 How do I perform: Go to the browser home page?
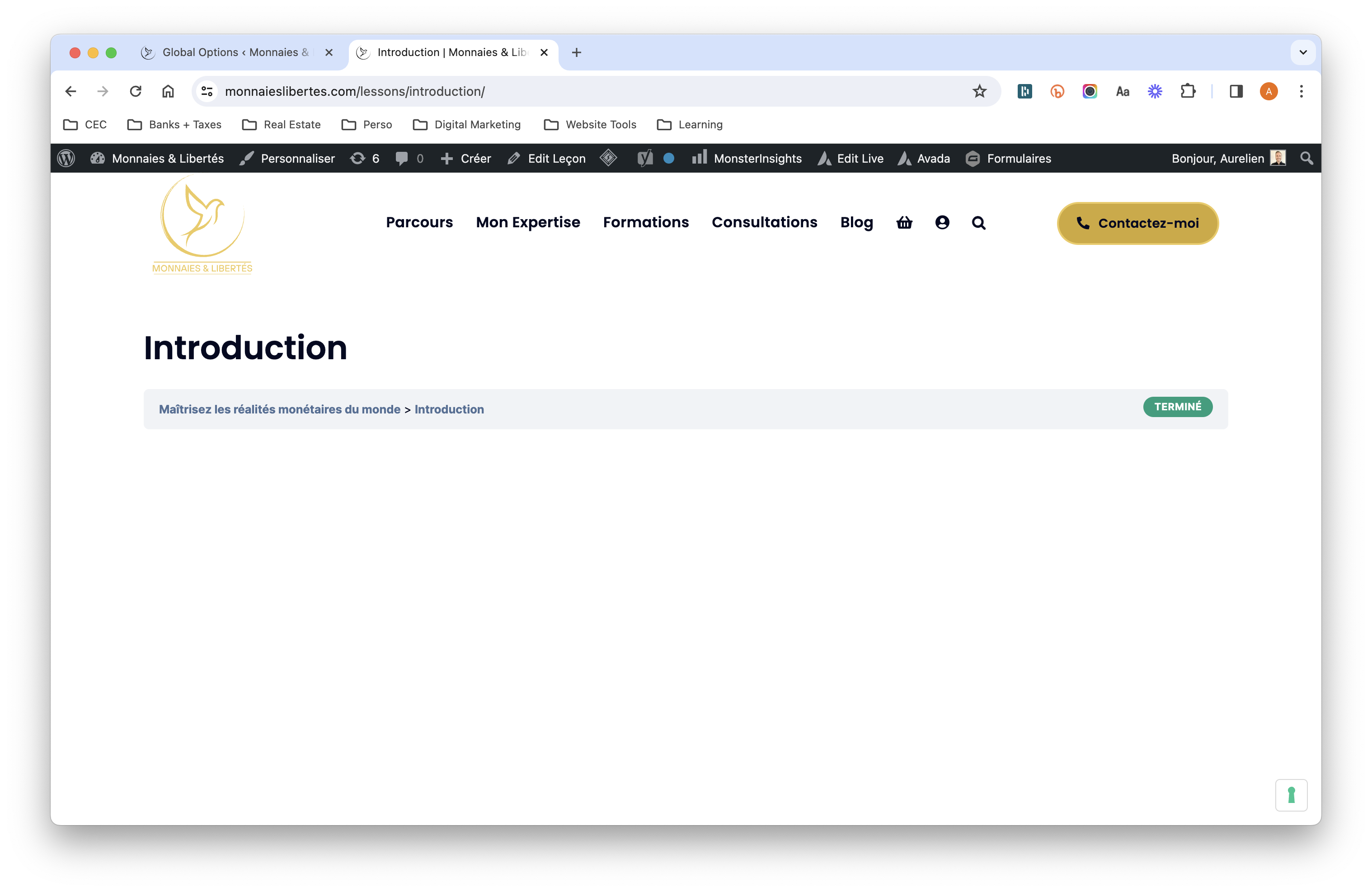click(168, 91)
